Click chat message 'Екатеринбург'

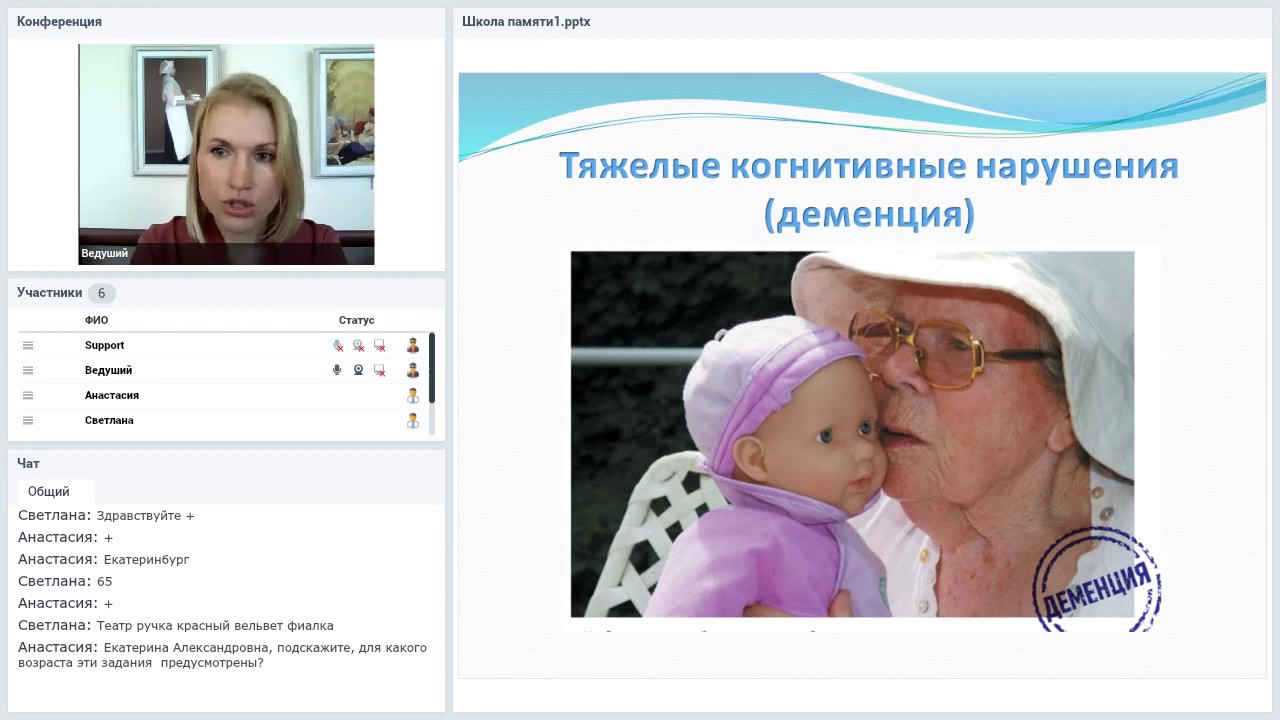(147, 560)
